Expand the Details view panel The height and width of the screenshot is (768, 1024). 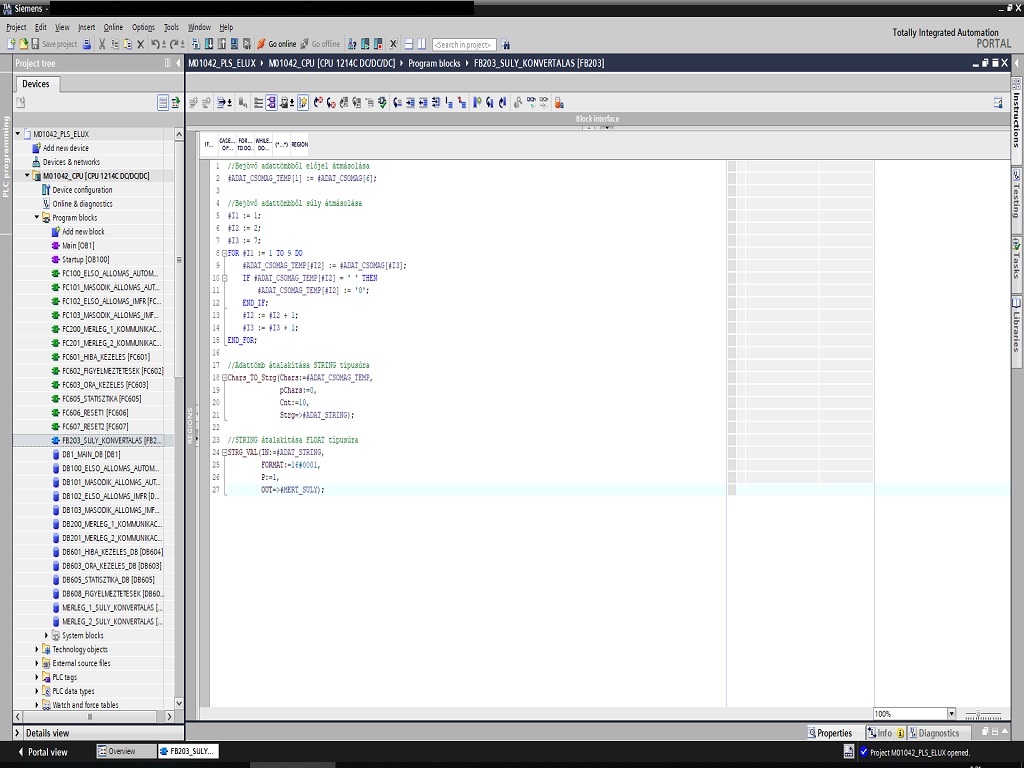(18, 733)
